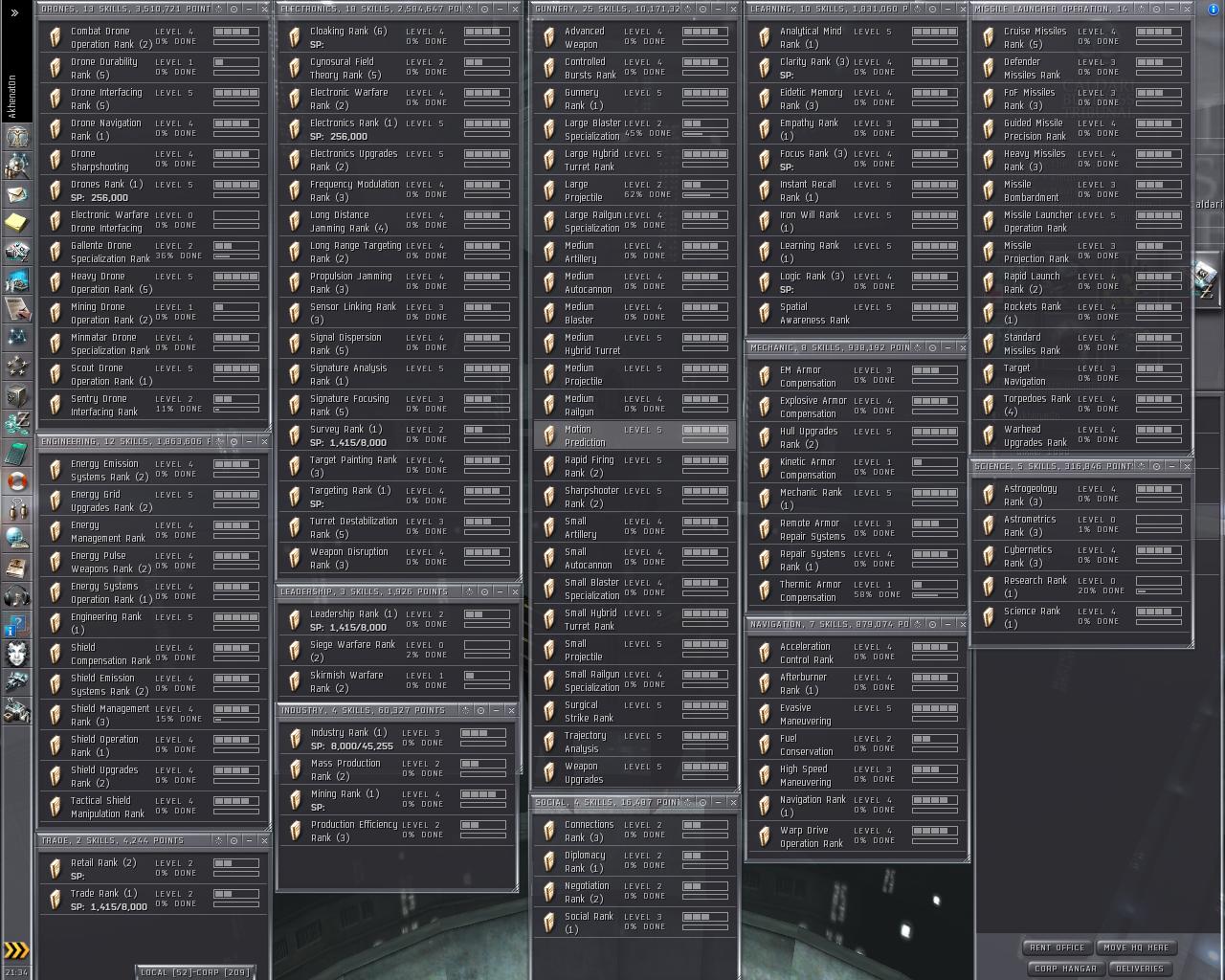Open the document-with-pen sidebar icon

tap(16, 308)
